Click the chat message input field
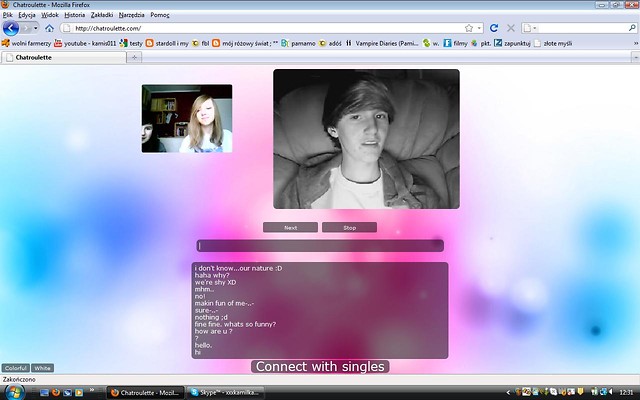 point(320,246)
